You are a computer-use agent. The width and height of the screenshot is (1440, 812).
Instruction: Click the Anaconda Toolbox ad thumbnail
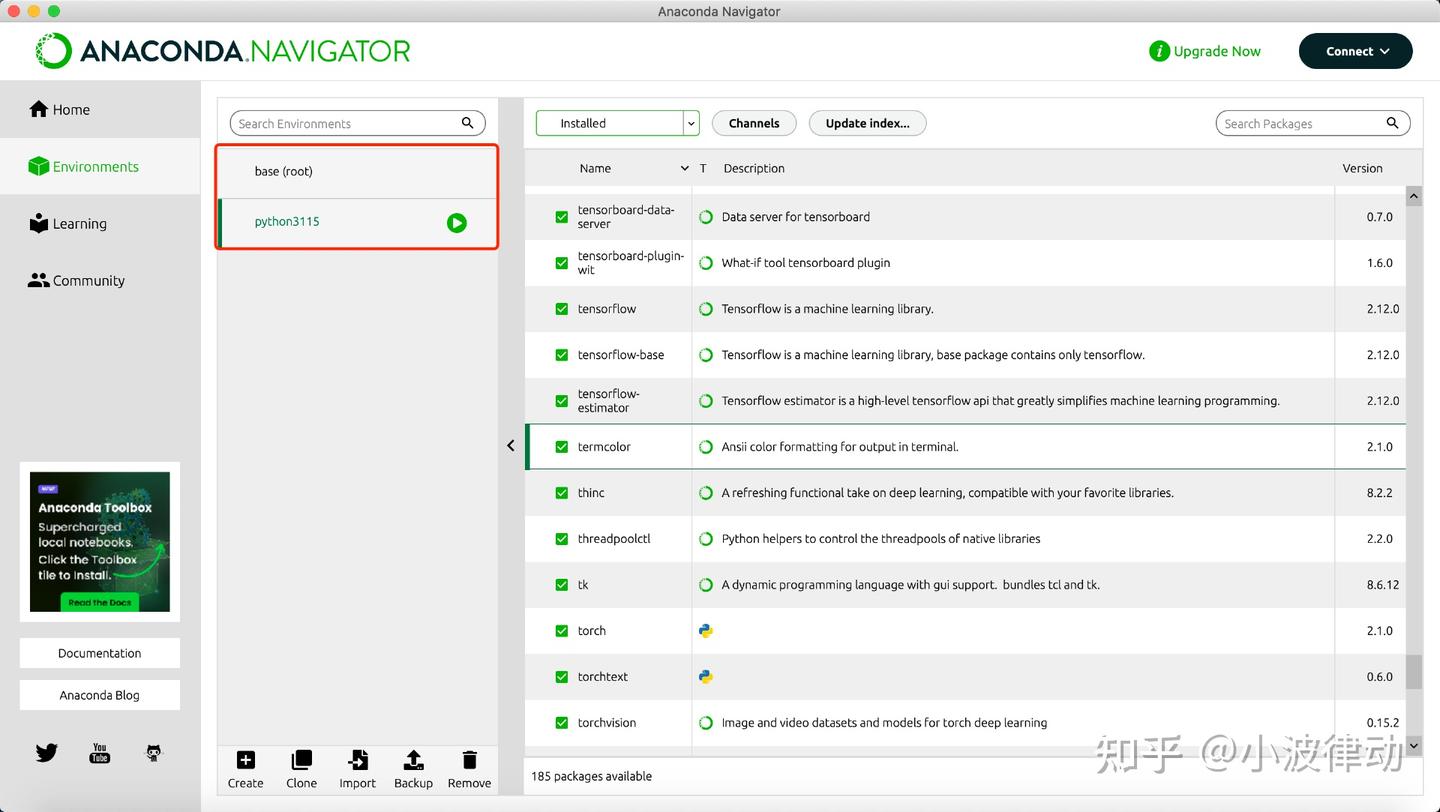(x=100, y=541)
